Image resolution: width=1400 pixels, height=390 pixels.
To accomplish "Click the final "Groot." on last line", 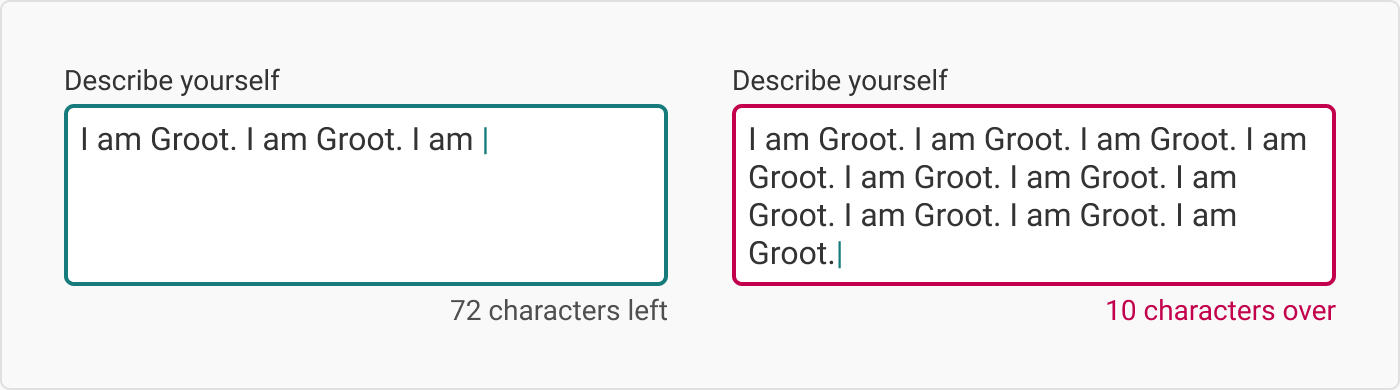I will (791, 254).
